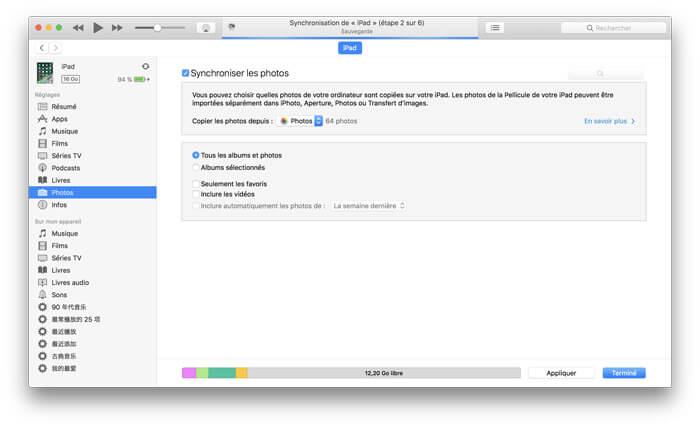Click the Terminé button
The image size is (700, 428).
(x=624, y=373)
